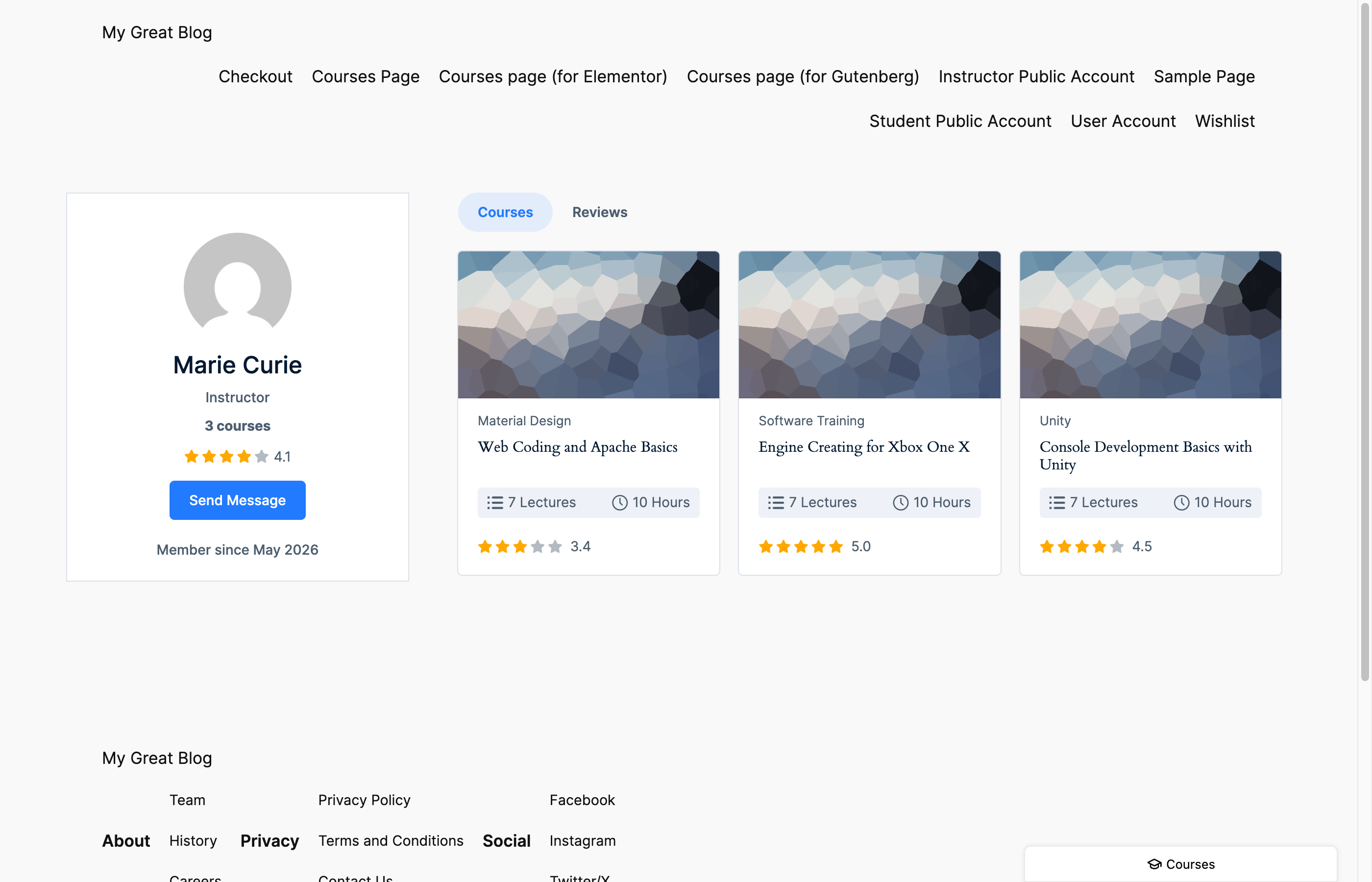Image resolution: width=1372 pixels, height=882 pixels.
Task: Click the floating Courses button
Action: coord(1180,864)
